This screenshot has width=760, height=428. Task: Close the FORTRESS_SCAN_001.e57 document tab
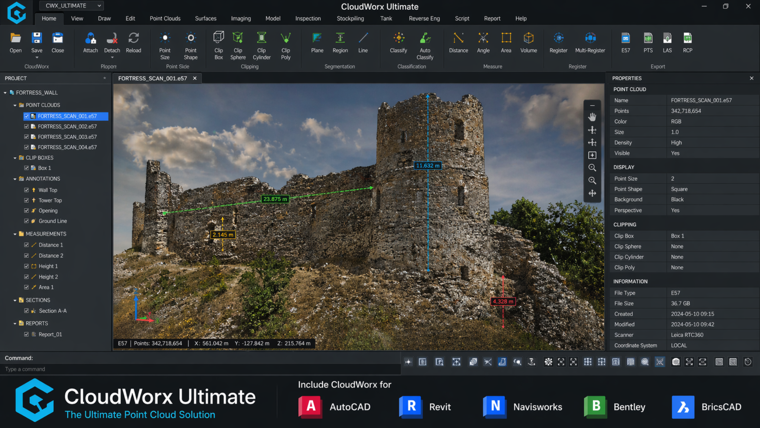(195, 78)
